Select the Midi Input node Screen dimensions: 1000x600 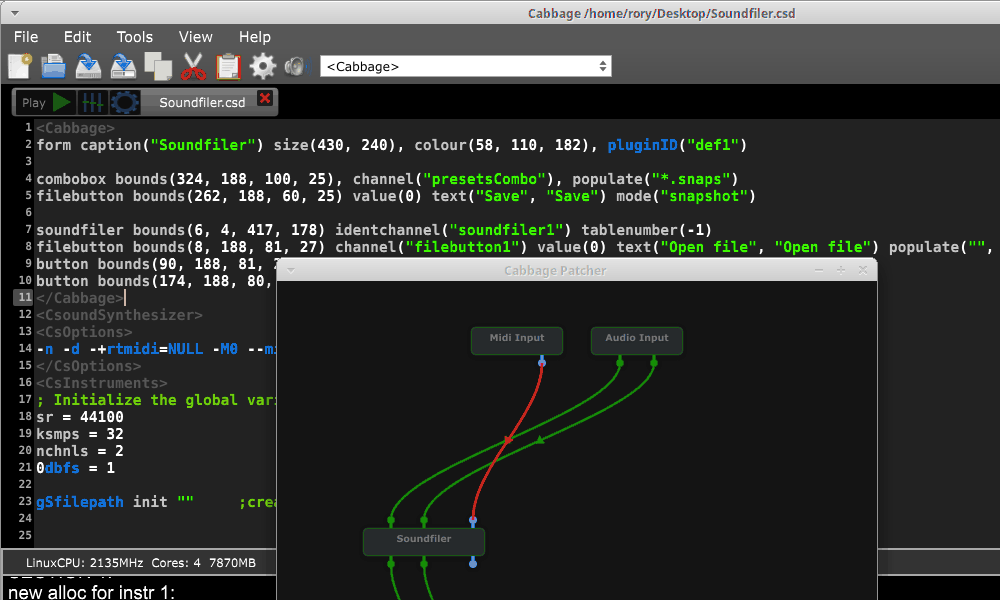tap(516, 340)
